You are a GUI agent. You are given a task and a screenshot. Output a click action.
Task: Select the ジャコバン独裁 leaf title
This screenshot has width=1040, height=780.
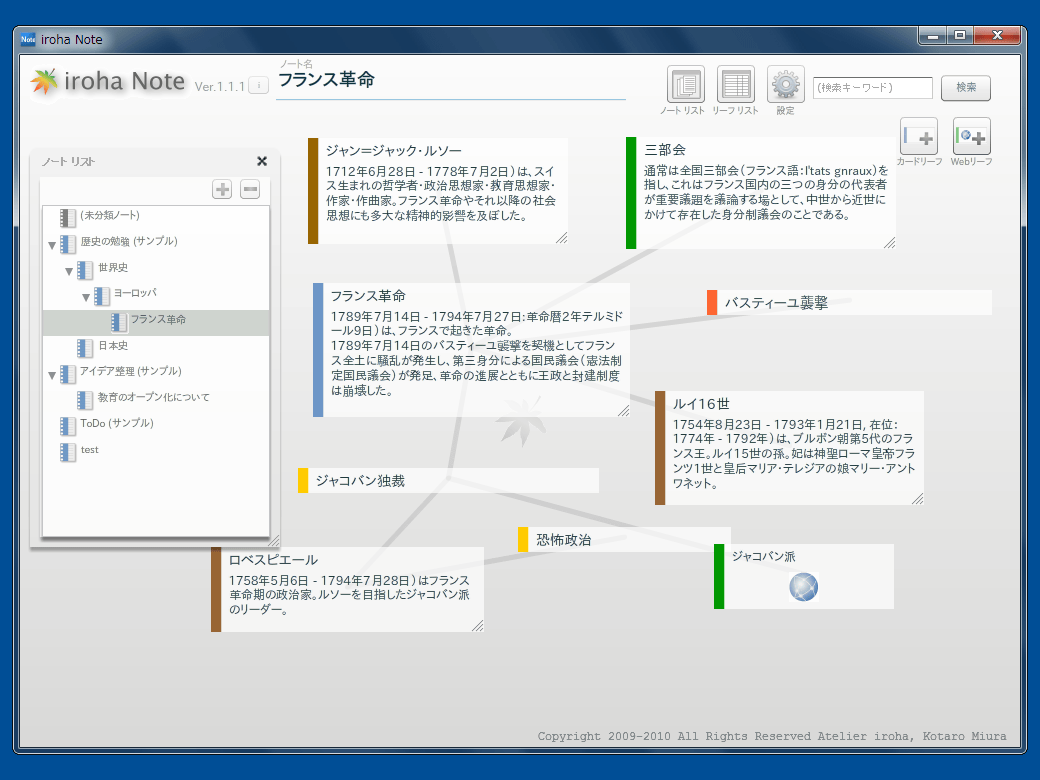pos(360,481)
